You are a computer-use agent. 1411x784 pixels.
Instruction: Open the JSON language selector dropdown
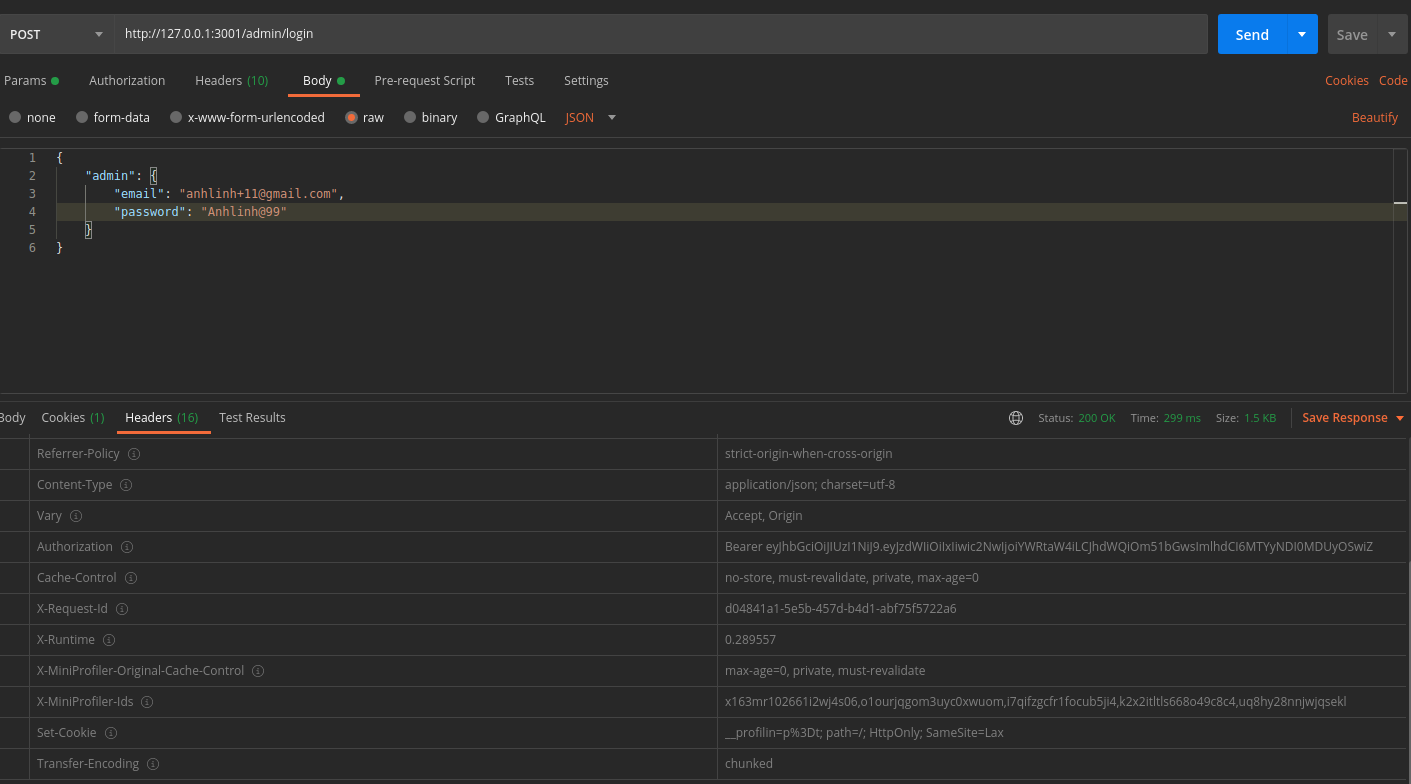pos(611,117)
